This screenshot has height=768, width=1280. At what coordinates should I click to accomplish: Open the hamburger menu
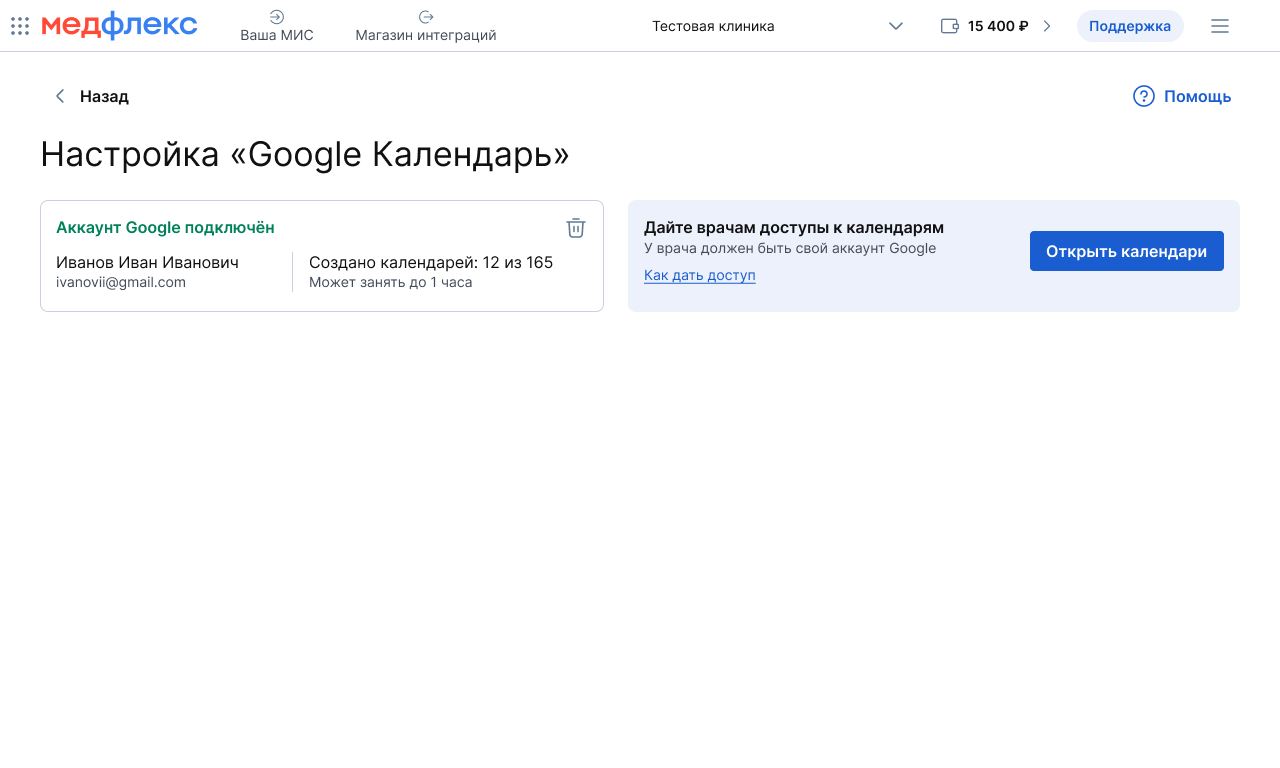pyautogui.click(x=1220, y=26)
